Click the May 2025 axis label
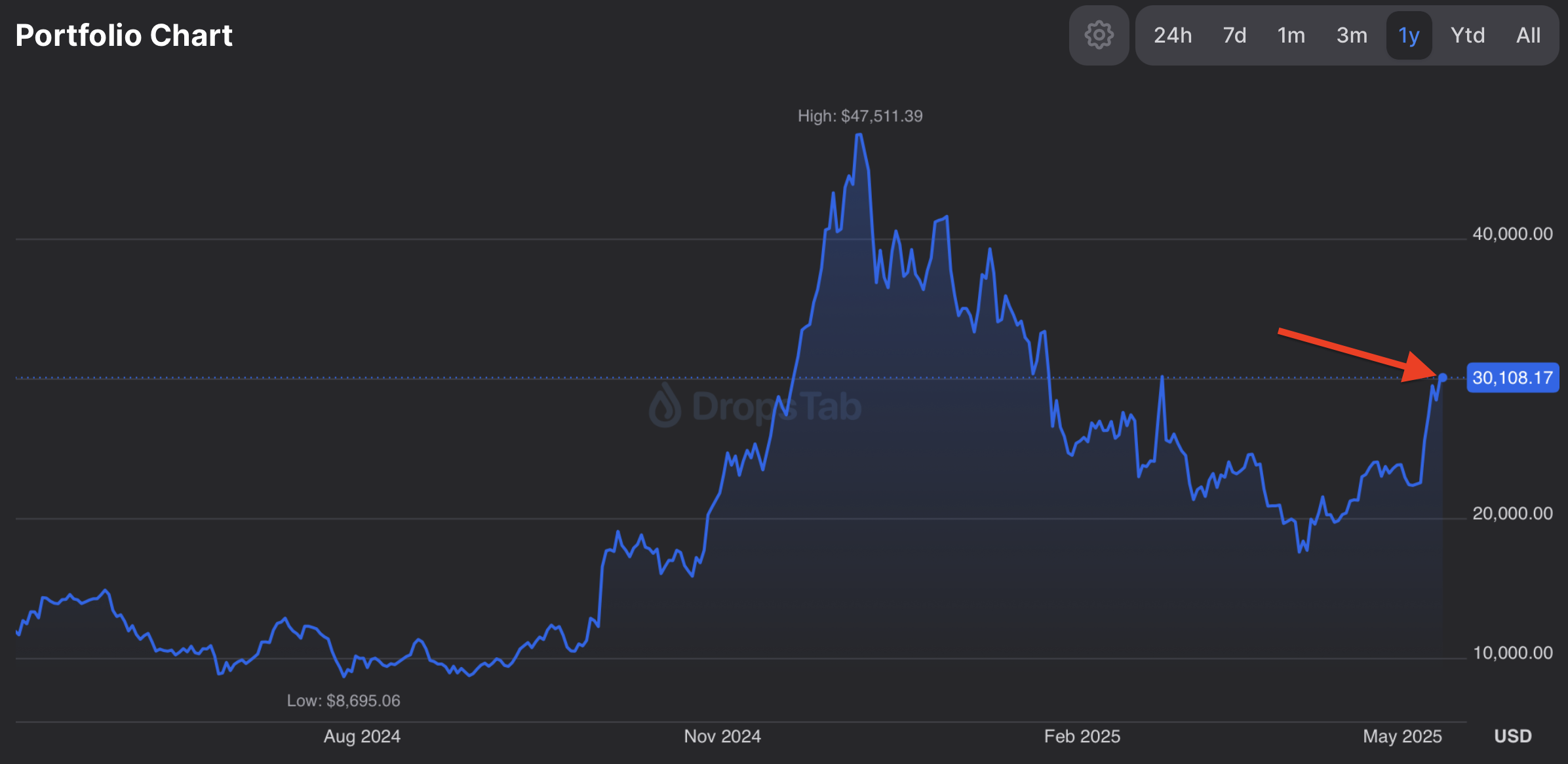 coord(1402,736)
